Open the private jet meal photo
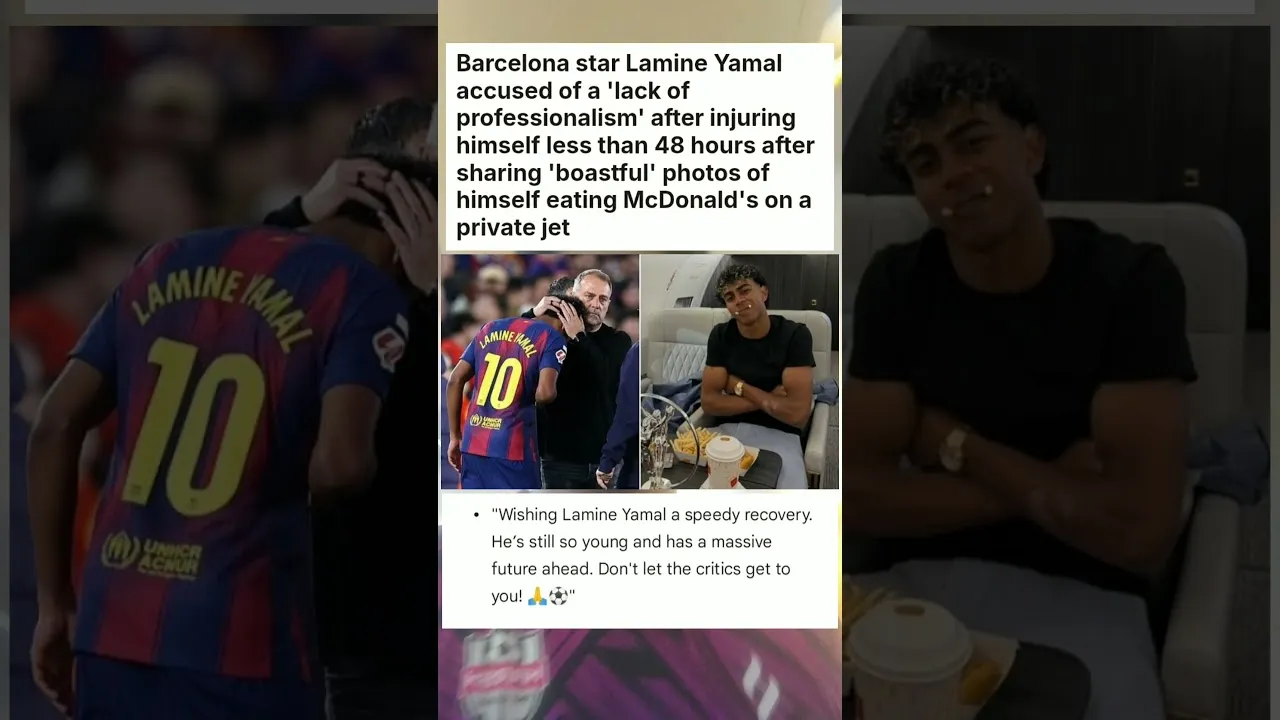Image resolution: width=1280 pixels, height=720 pixels. (740, 371)
